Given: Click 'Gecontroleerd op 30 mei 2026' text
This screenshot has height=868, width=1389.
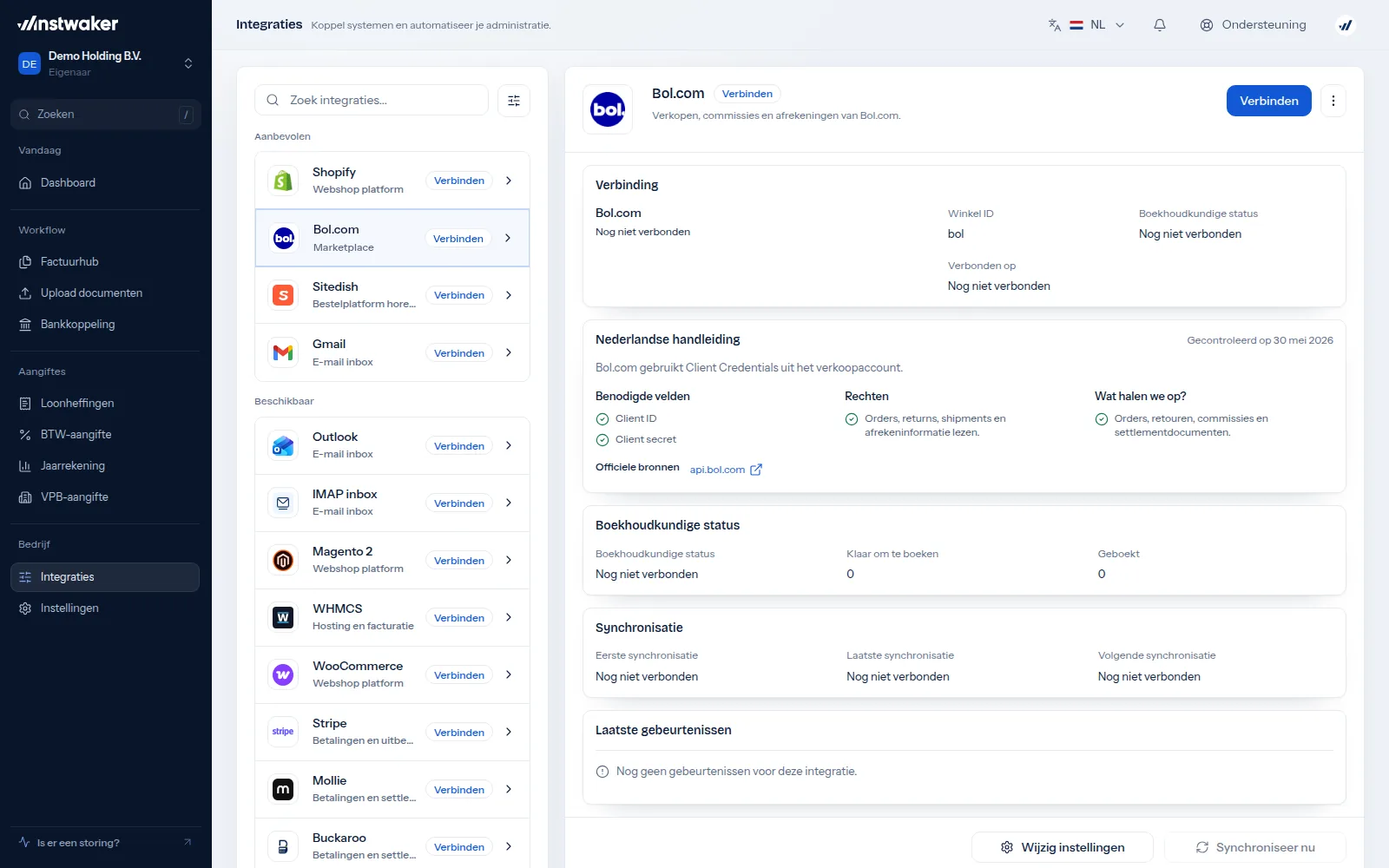Looking at the screenshot, I should point(1260,340).
